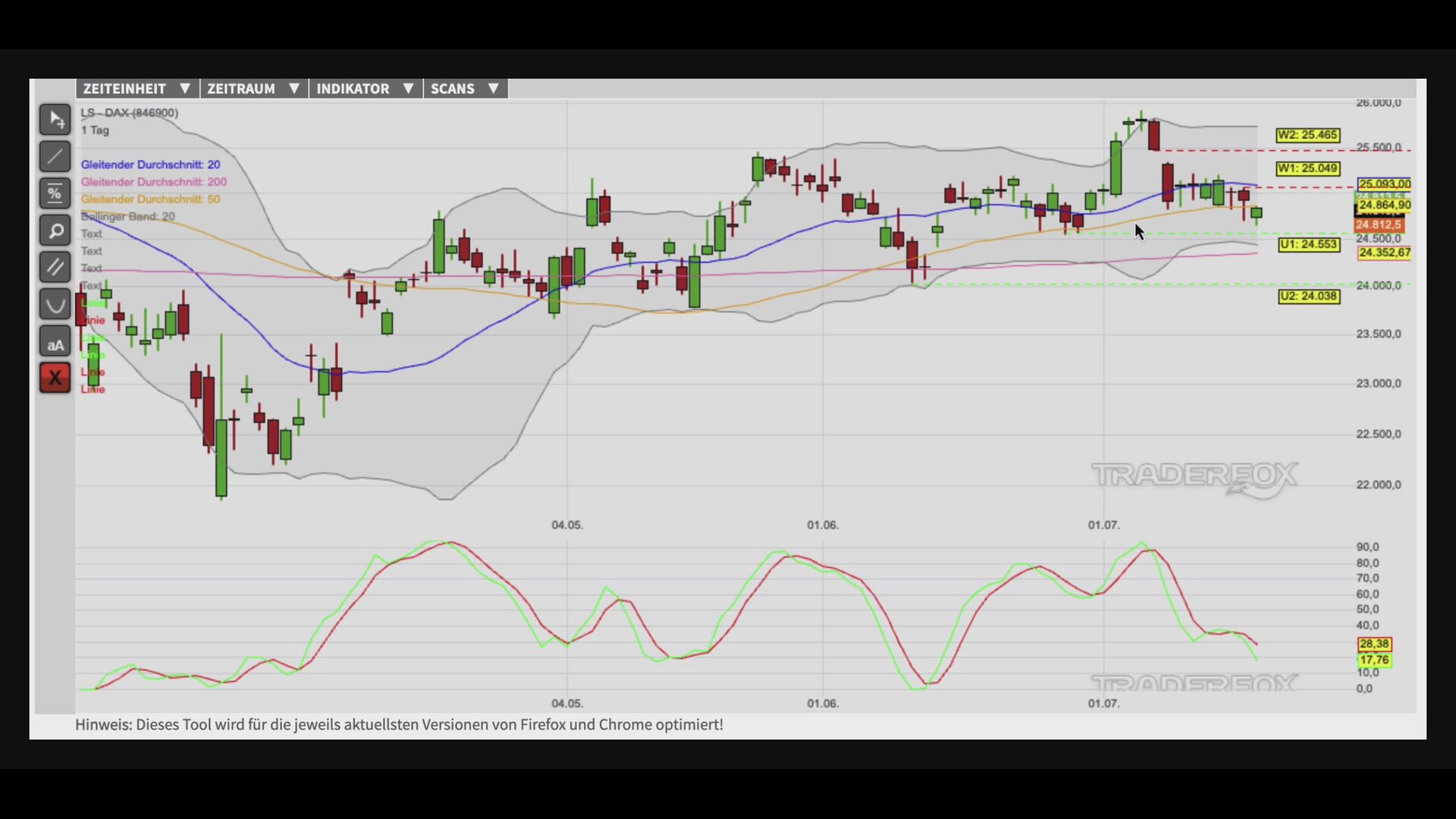Click the W2: 25.465 resistance label
This screenshot has width=1456, height=819.
click(x=1308, y=135)
